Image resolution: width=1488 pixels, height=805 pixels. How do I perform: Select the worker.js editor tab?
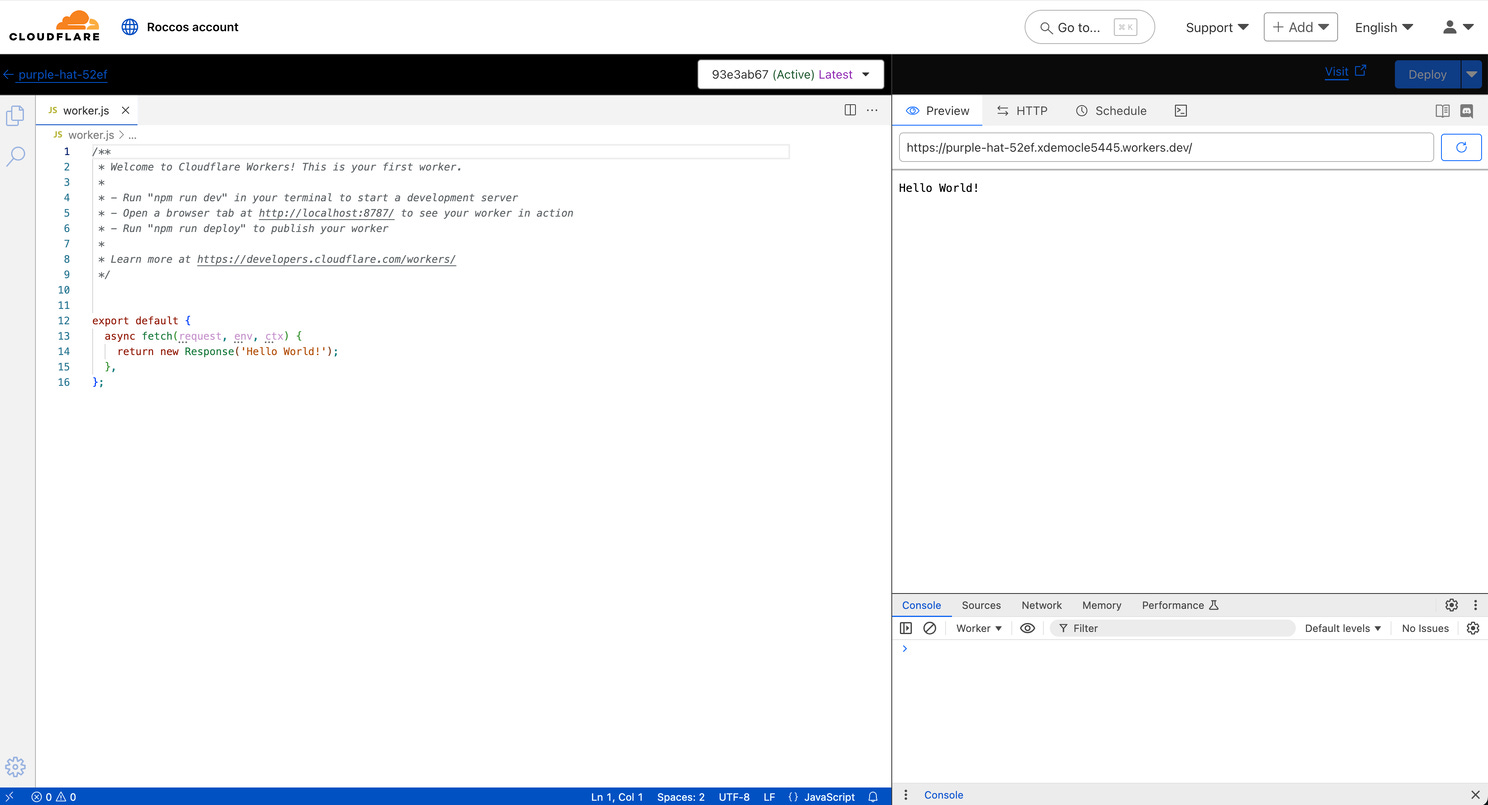pos(85,111)
